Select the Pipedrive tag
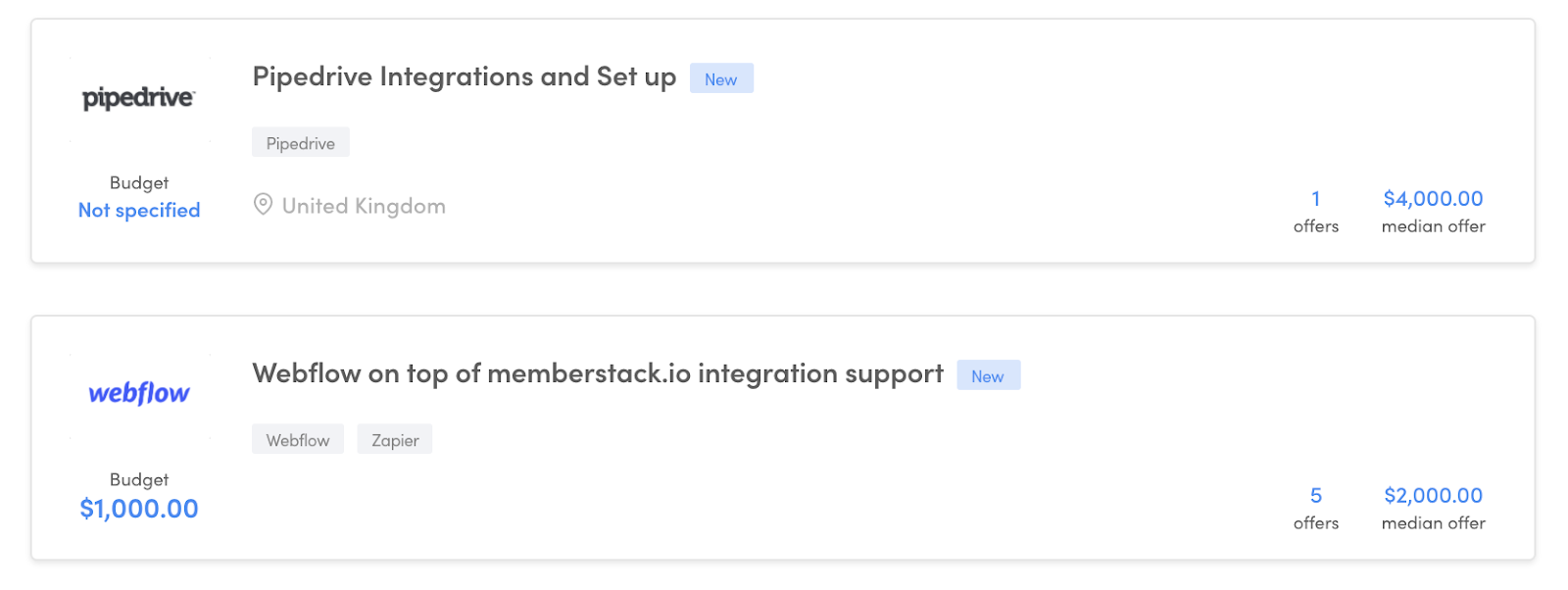The image size is (1568, 590). pos(300,143)
